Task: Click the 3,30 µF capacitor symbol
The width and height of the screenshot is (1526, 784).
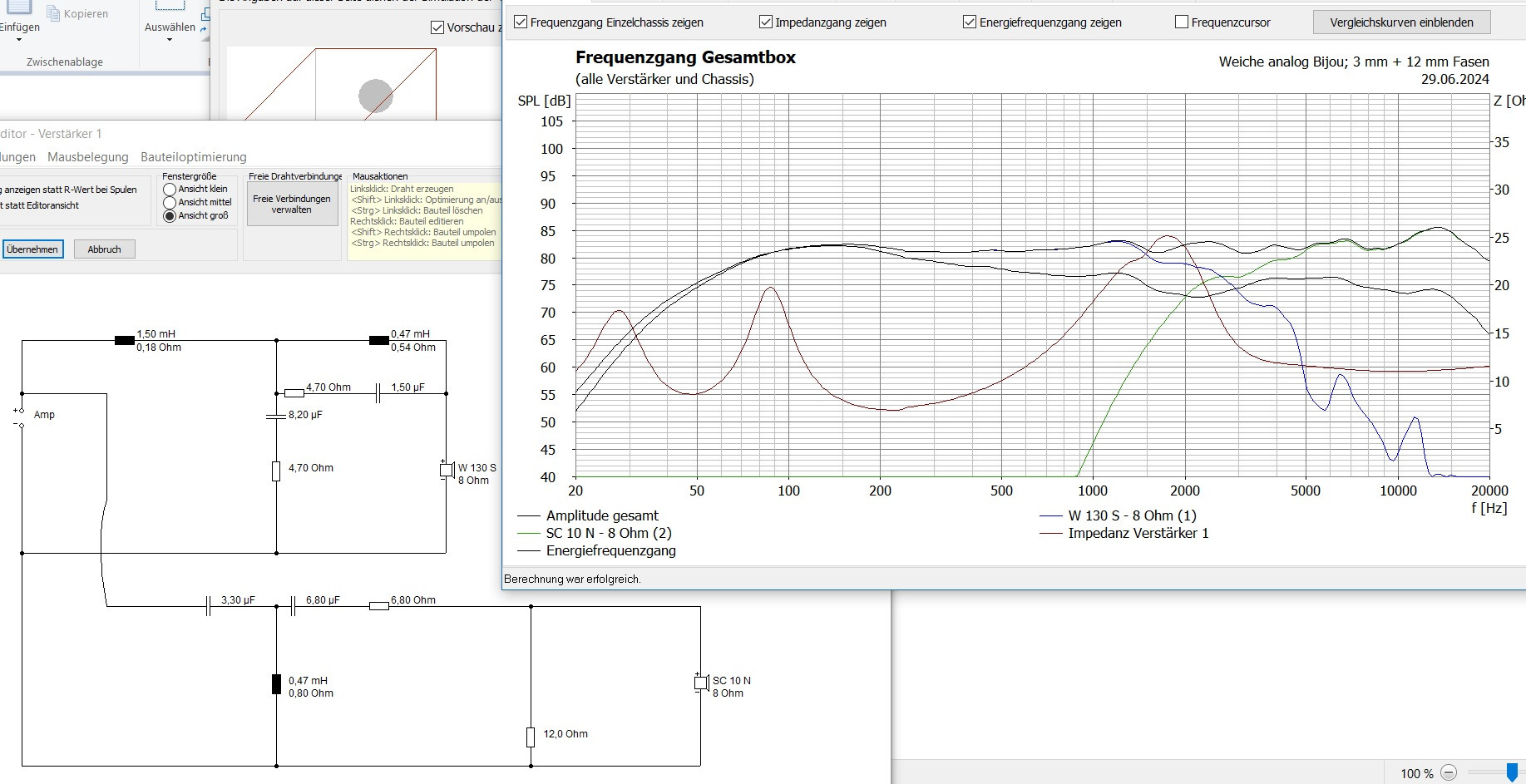Action: 209,607
